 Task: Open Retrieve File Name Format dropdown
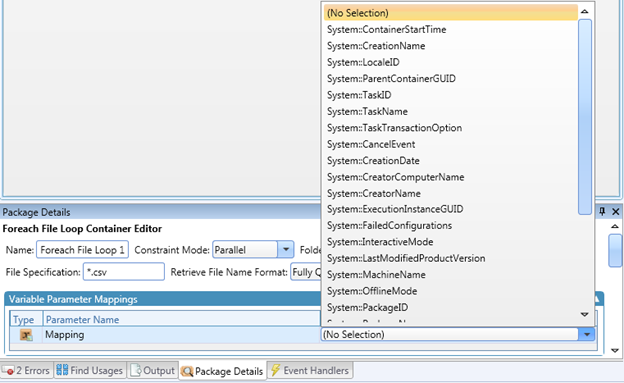[x=306, y=272]
